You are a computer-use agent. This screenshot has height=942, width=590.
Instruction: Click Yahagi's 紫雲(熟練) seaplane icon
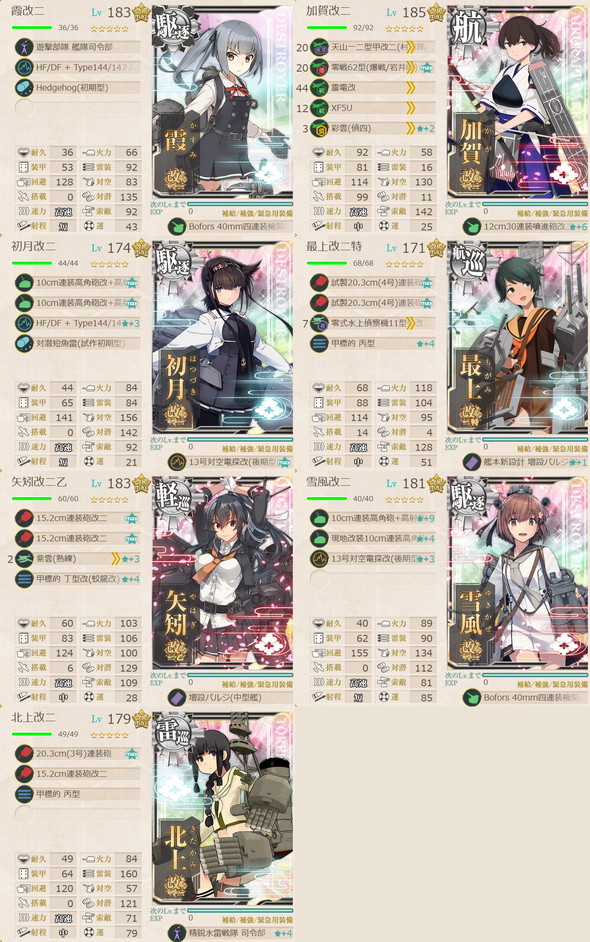coord(24,558)
